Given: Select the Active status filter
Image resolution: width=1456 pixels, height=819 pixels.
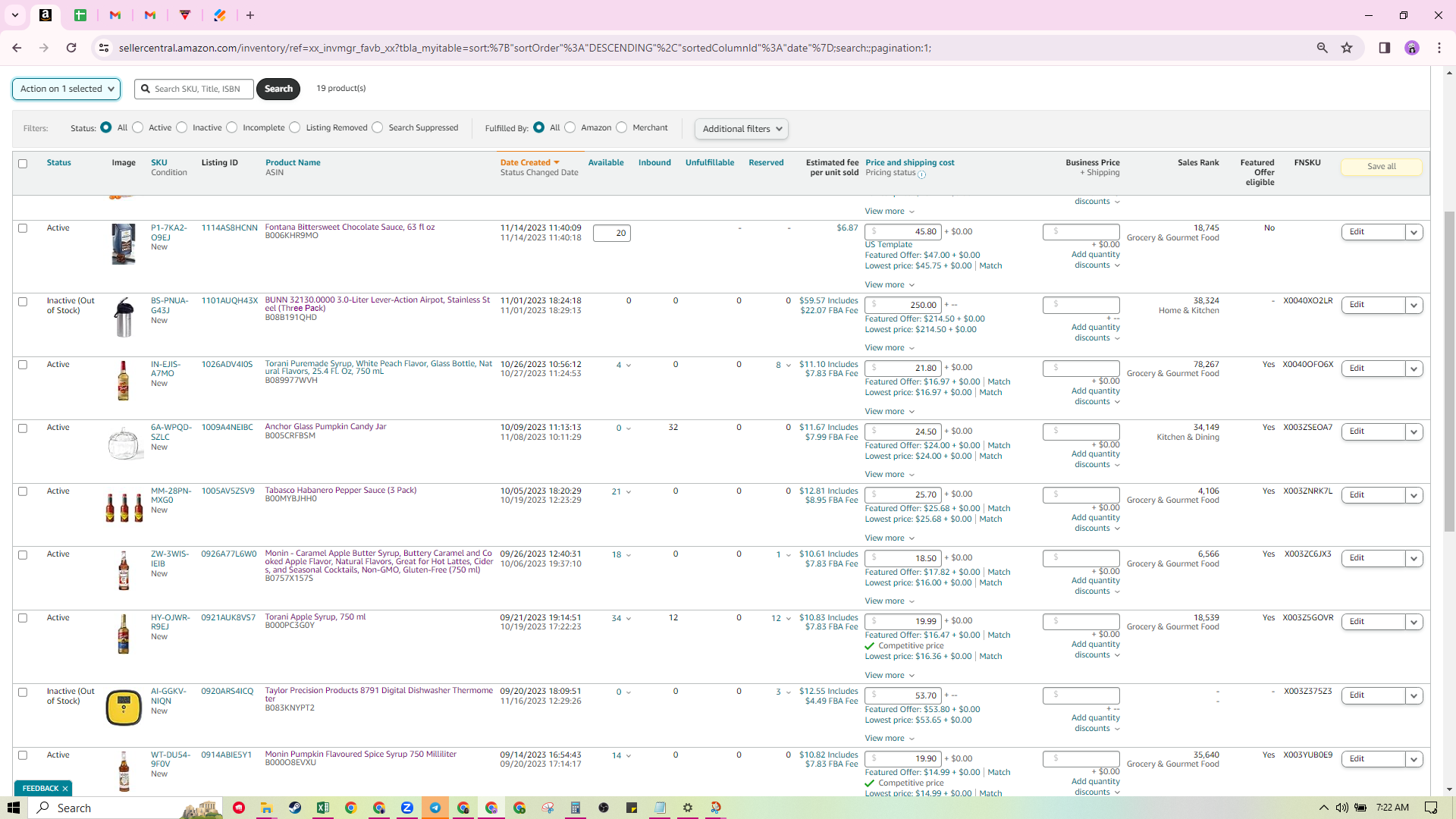Looking at the screenshot, I should (x=138, y=127).
